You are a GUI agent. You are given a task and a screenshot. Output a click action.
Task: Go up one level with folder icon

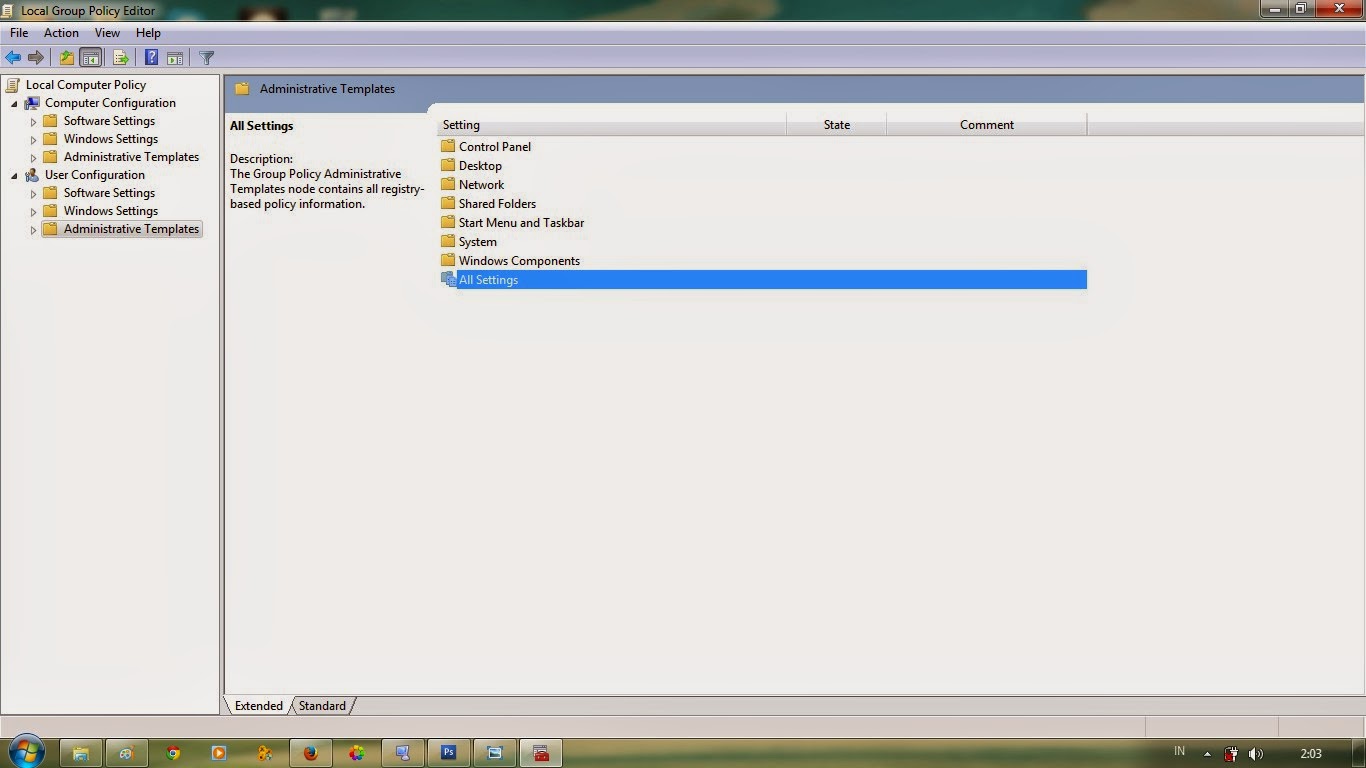pyautogui.click(x=66, y=58)
